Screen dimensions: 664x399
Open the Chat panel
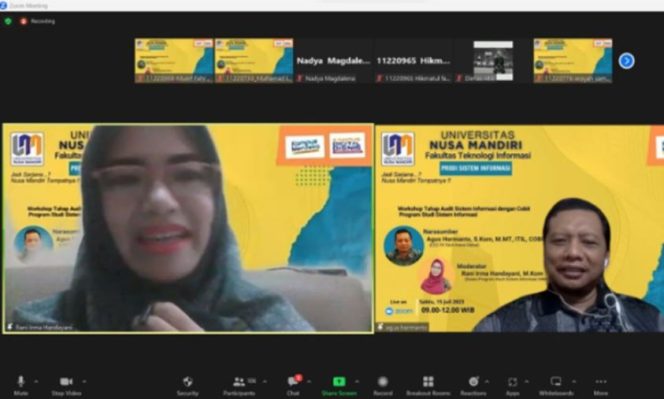click(x=293, y=386)
